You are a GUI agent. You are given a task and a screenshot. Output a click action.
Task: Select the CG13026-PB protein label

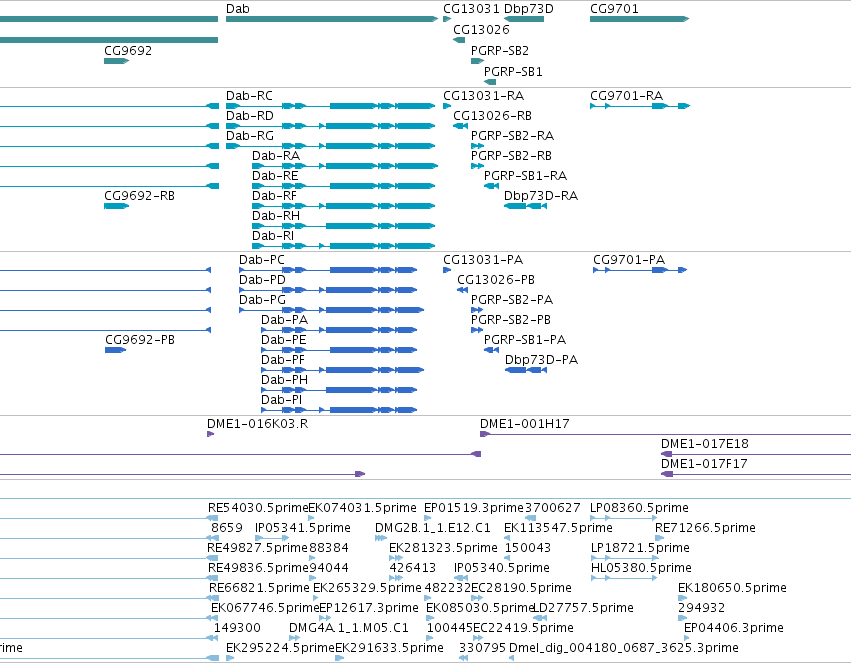[496, 280]
